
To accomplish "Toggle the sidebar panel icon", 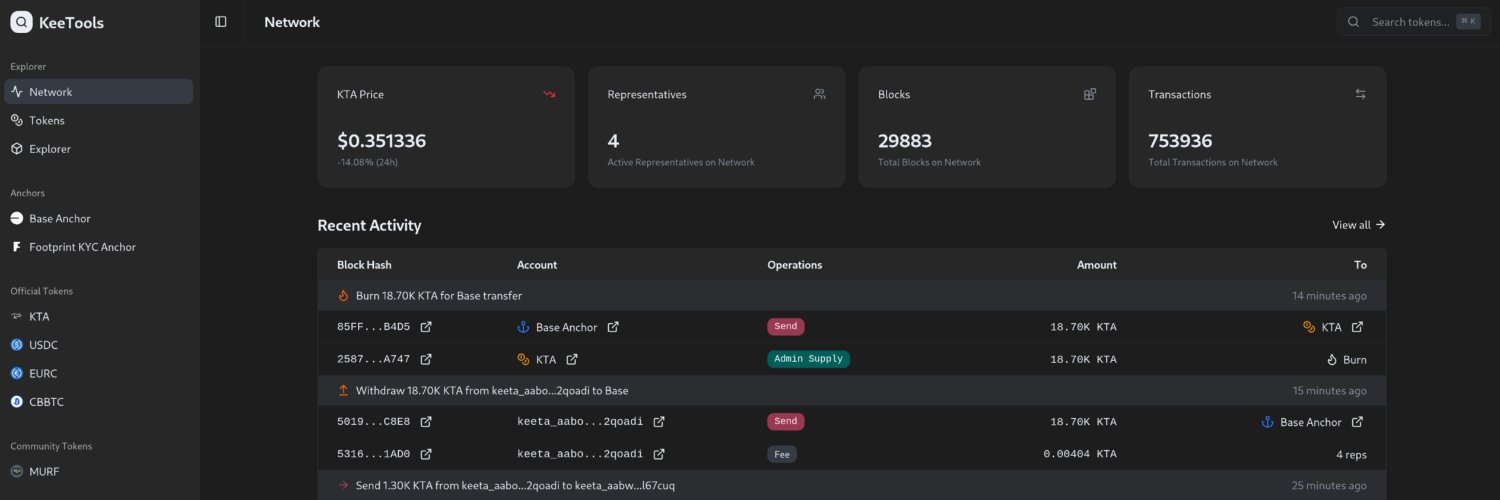I will 221,22.
